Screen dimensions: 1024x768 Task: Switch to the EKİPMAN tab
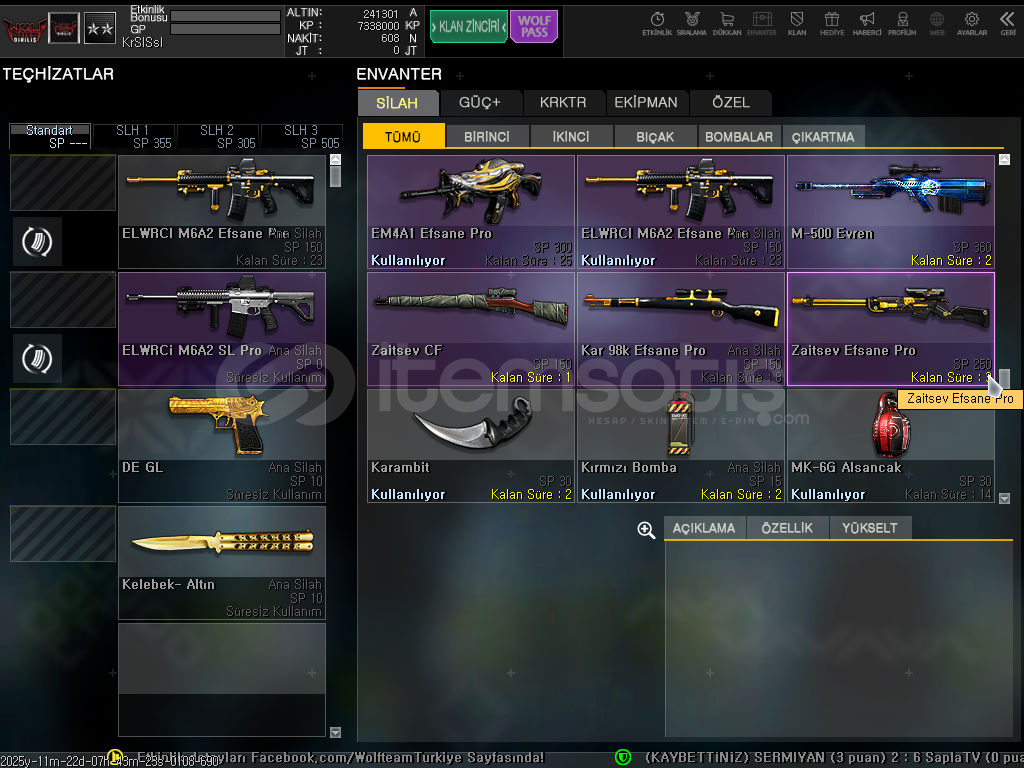coord(646,103)
